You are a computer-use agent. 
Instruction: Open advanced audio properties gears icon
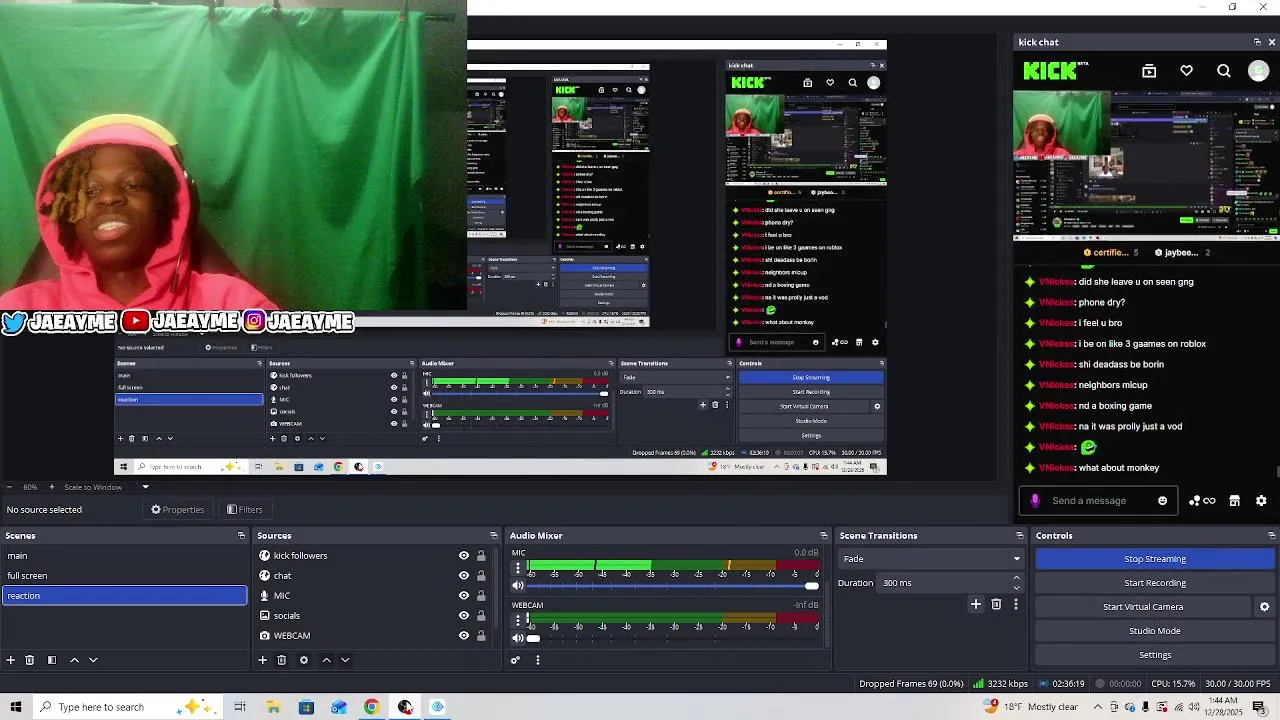pyautogui.click(x=515, y=660)
